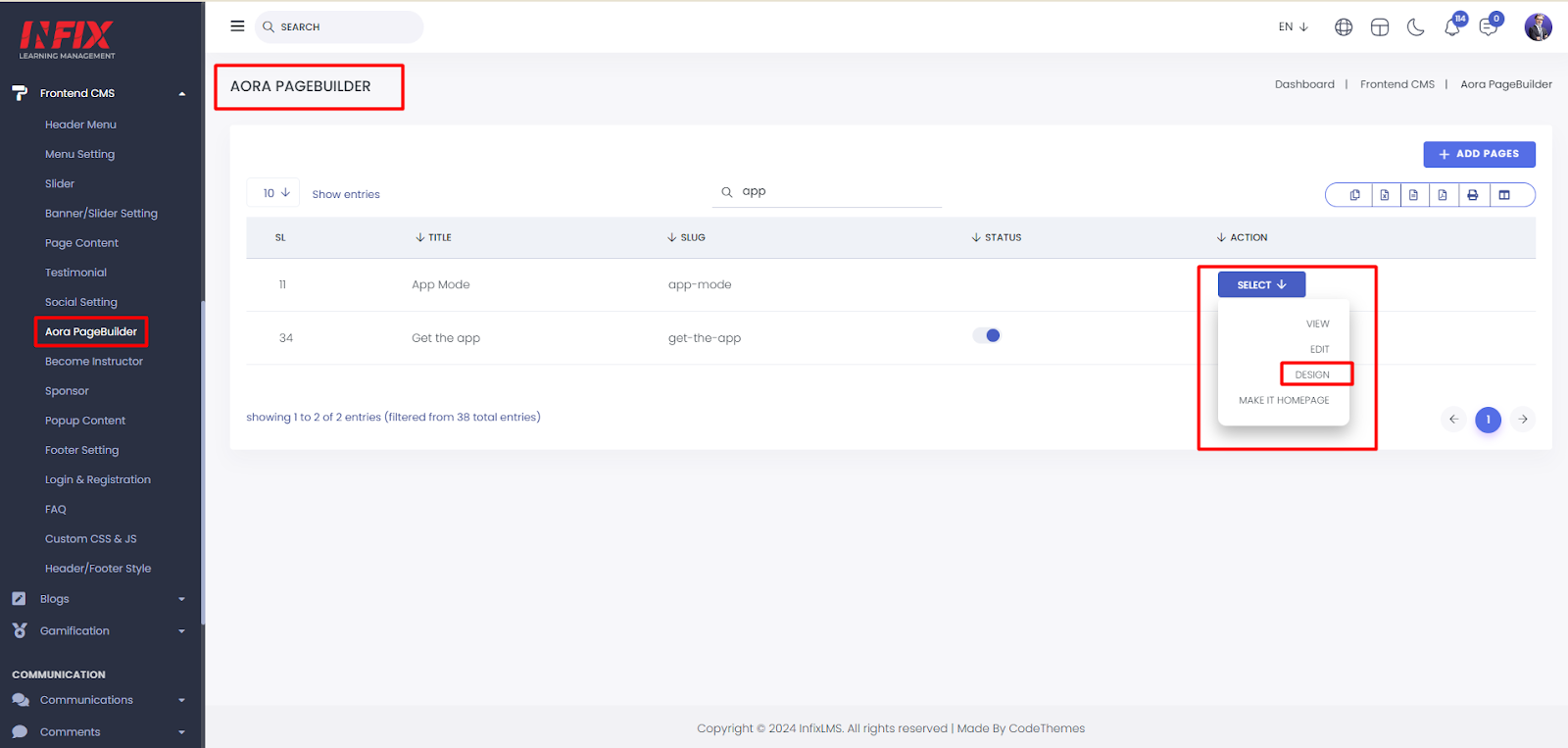Go to next page arrow

tap(1523, 420)
